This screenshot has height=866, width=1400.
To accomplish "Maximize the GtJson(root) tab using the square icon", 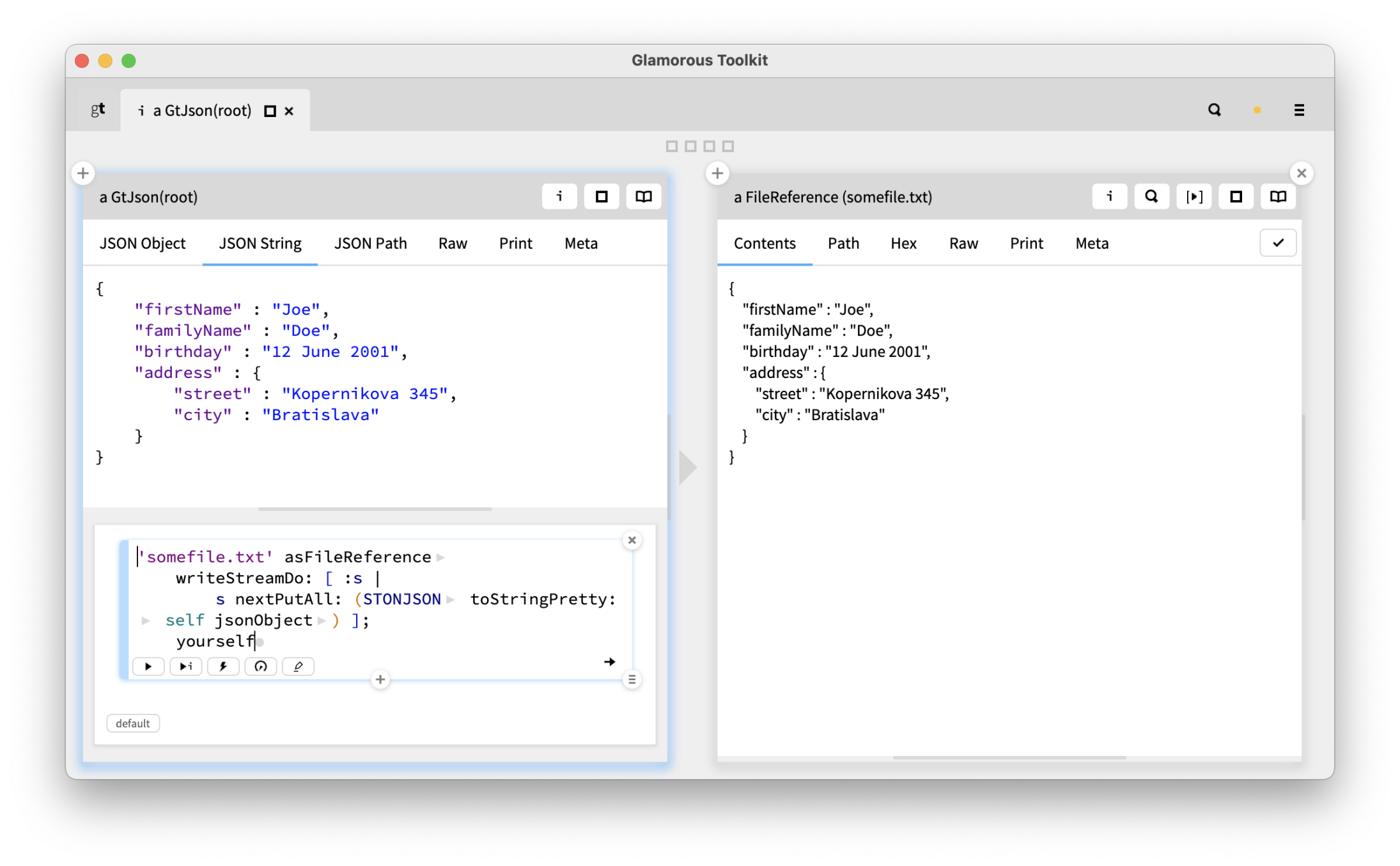I will click(270, 111).
